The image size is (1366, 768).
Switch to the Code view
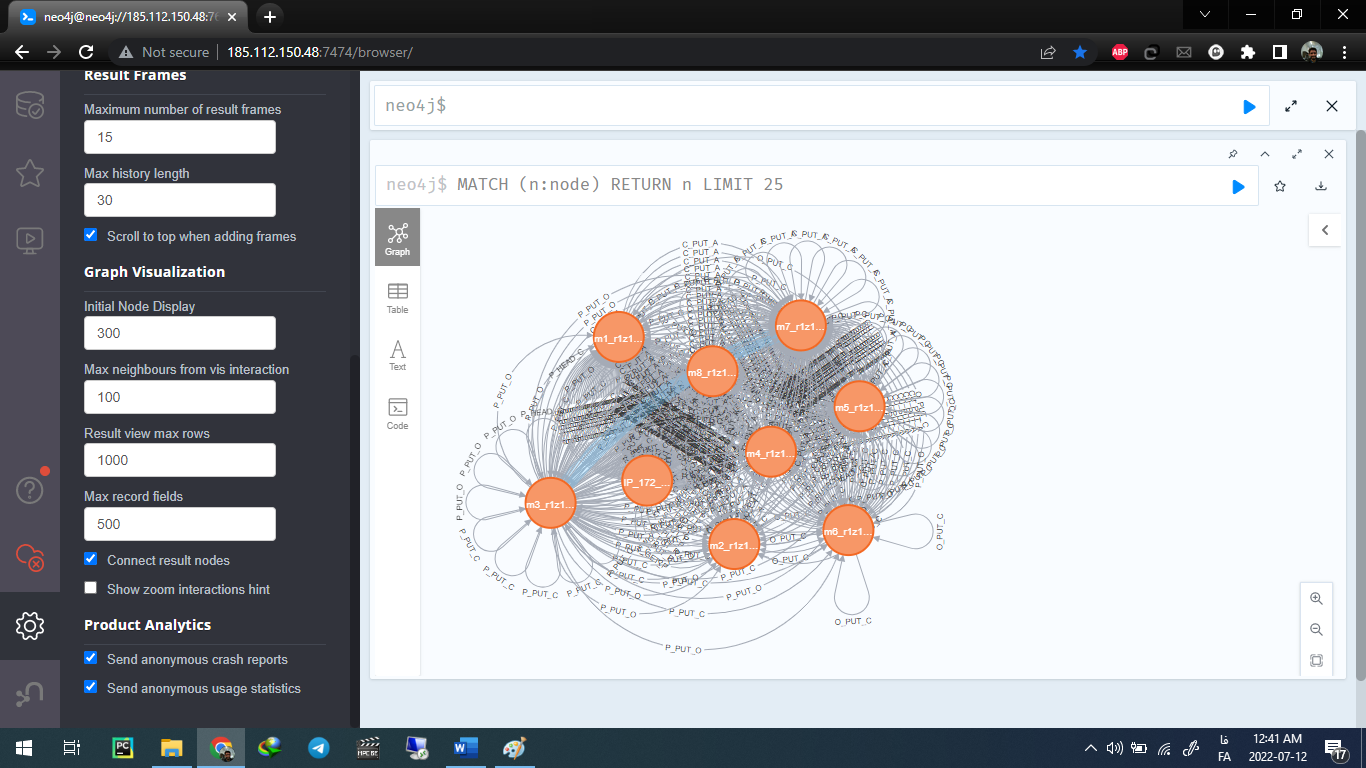click(397, 413)
